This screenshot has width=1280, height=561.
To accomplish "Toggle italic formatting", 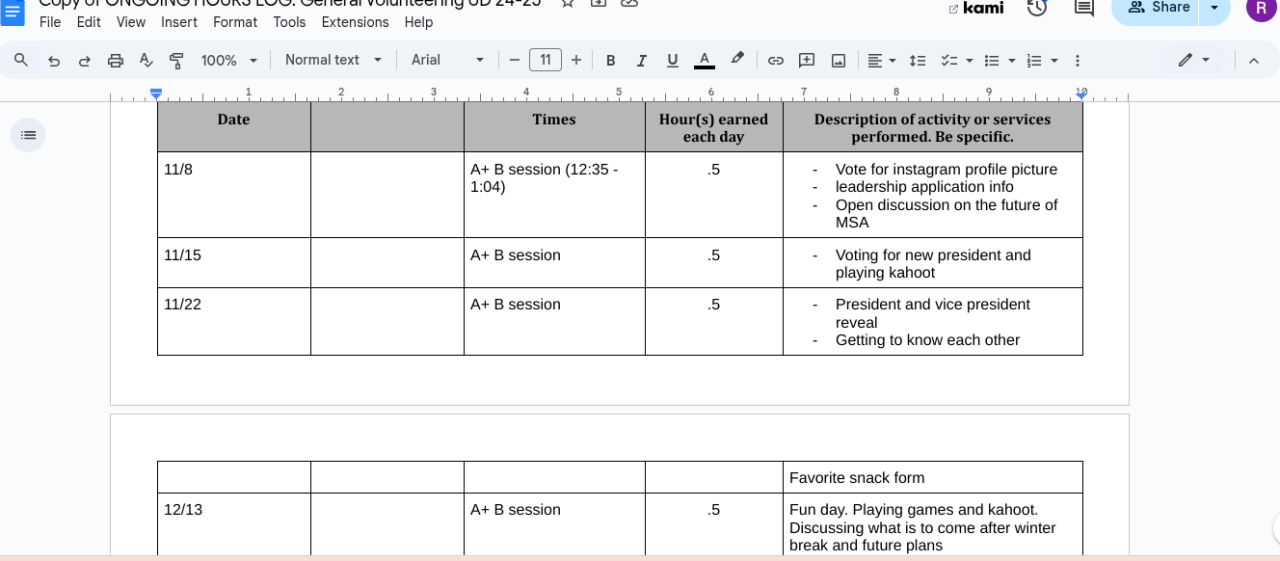I will coord(641,60).
